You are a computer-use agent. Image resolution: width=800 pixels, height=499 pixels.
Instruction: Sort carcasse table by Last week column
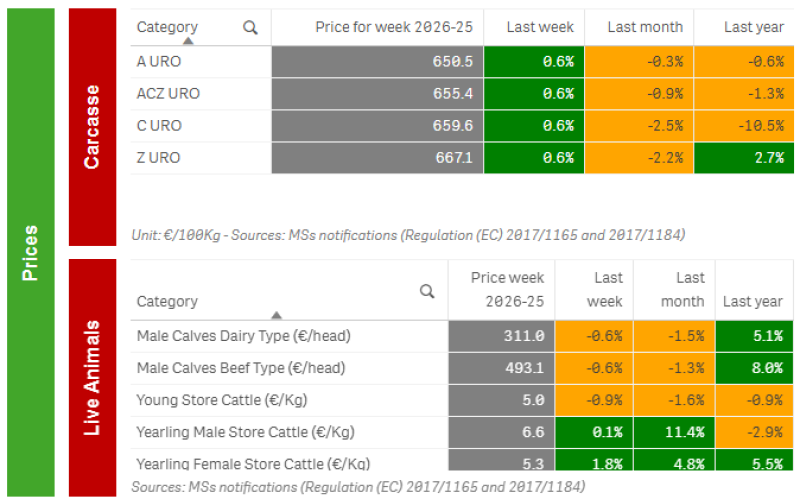pos(540,27)
